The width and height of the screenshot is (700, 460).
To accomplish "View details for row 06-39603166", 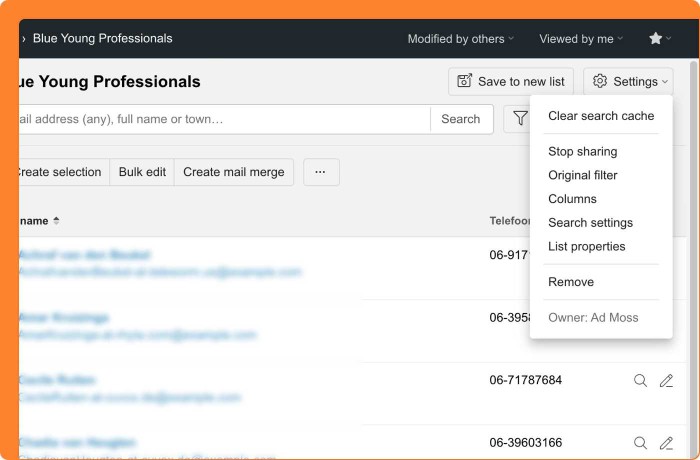I will click(640, 443).
